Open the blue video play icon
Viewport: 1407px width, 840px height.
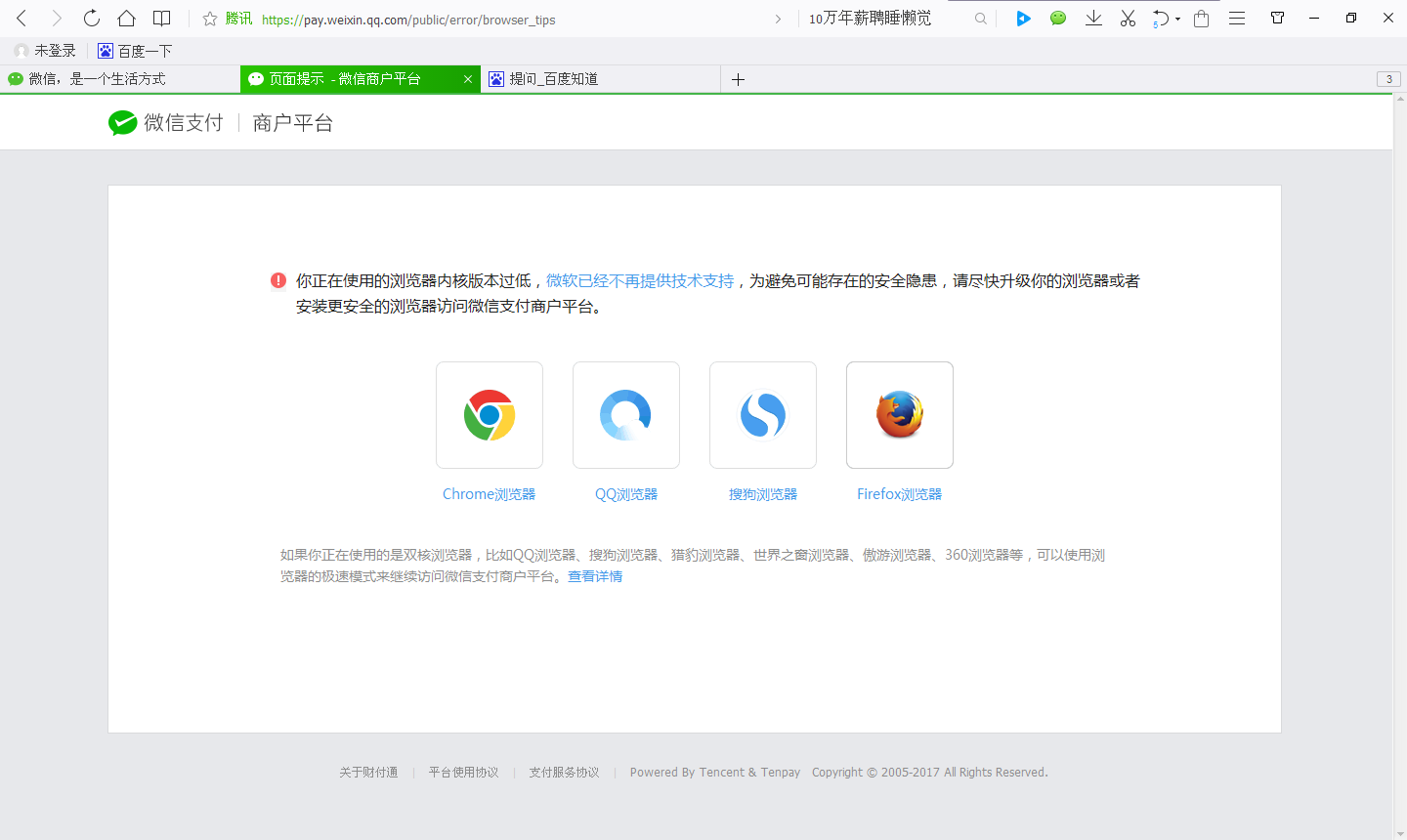1023,19
